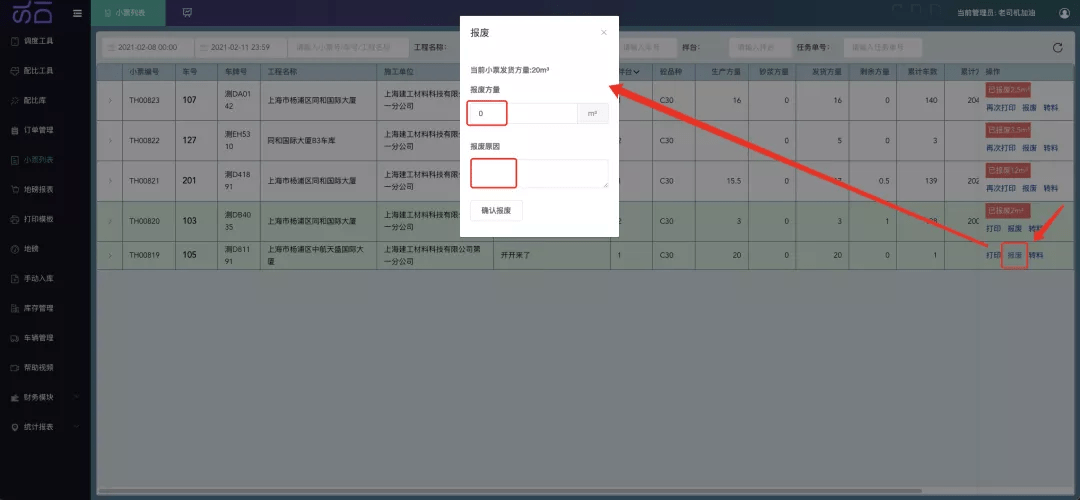
Task: Click the 确认报废 button
Action: (x=496, y=210)
